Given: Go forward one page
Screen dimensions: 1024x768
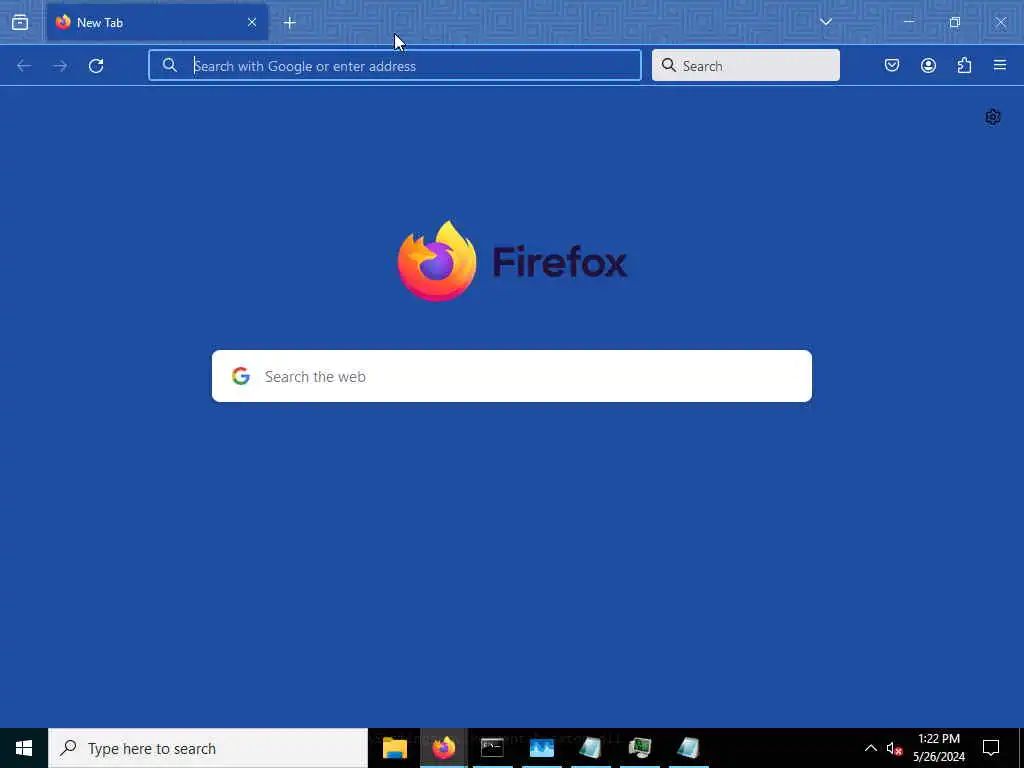Looking at the screenshot, I should pos(60,66).
